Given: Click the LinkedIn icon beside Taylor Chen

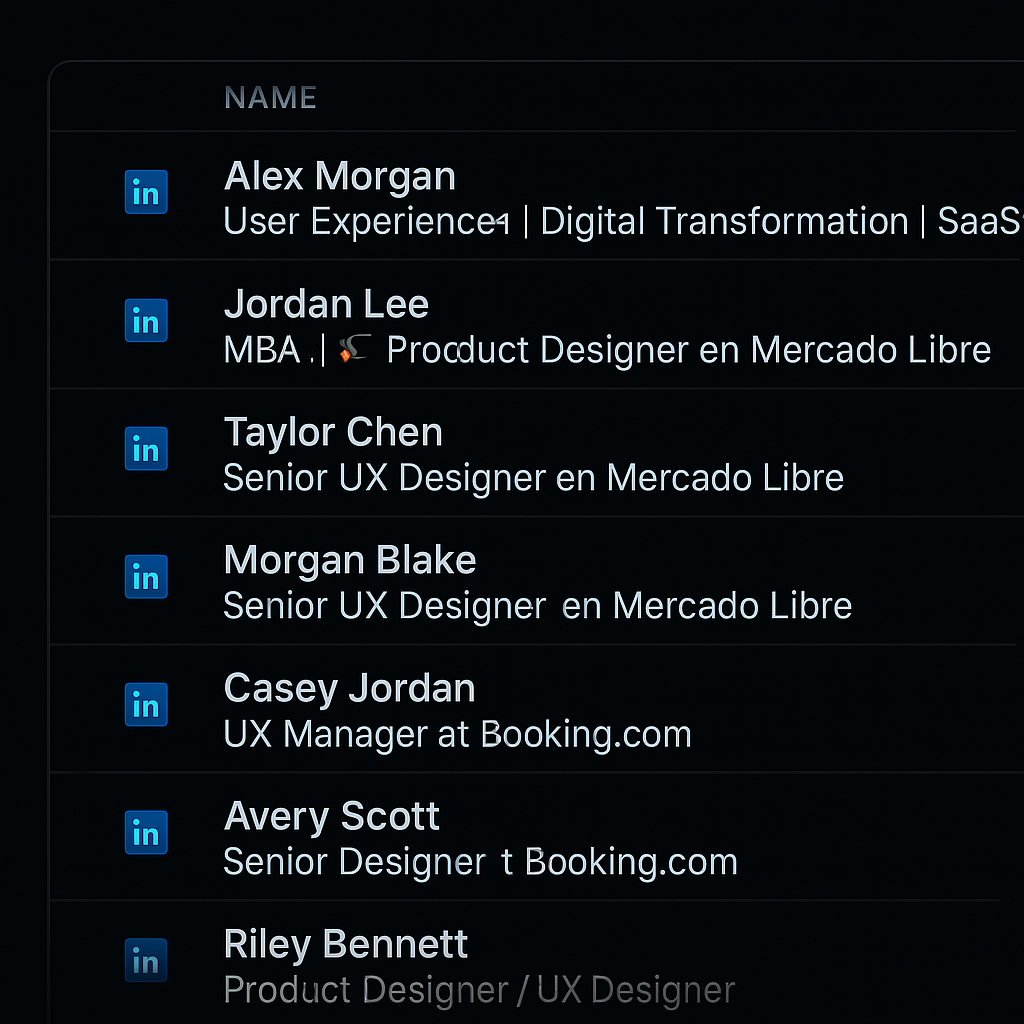Looking at the screenshot, I should coord(146,449).
